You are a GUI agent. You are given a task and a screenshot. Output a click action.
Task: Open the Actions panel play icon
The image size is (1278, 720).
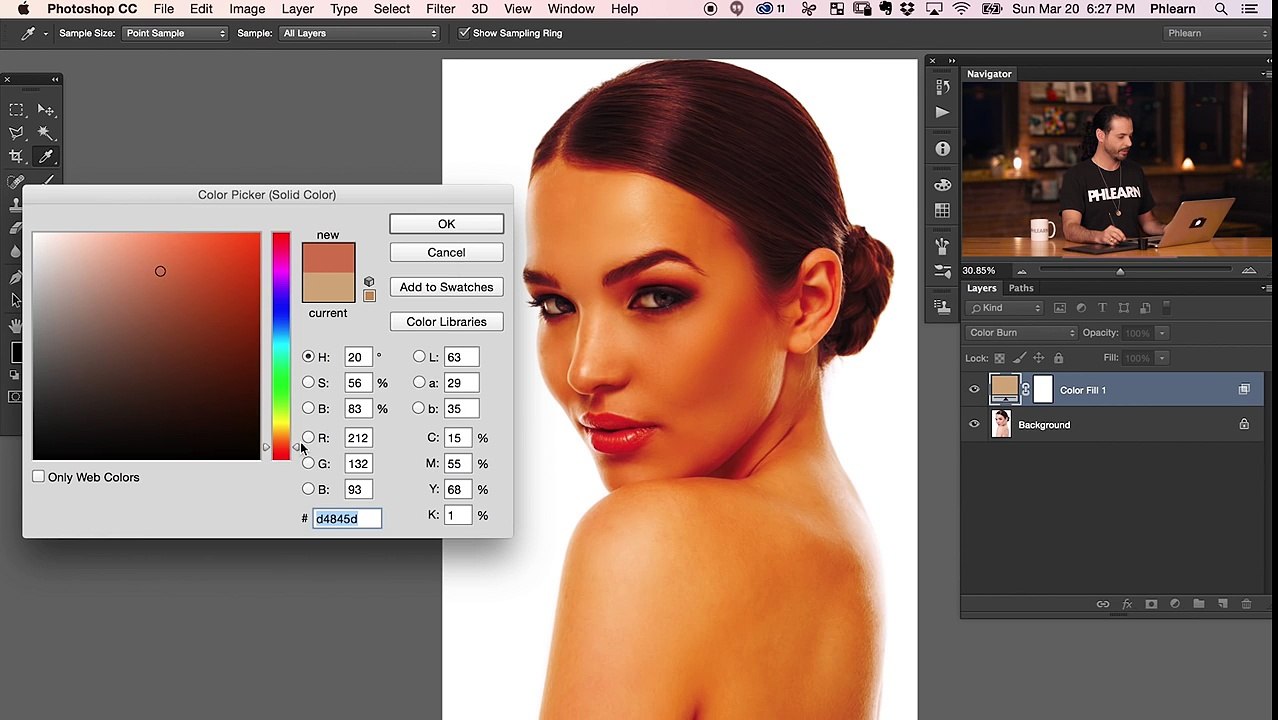(x=942, y=113)
